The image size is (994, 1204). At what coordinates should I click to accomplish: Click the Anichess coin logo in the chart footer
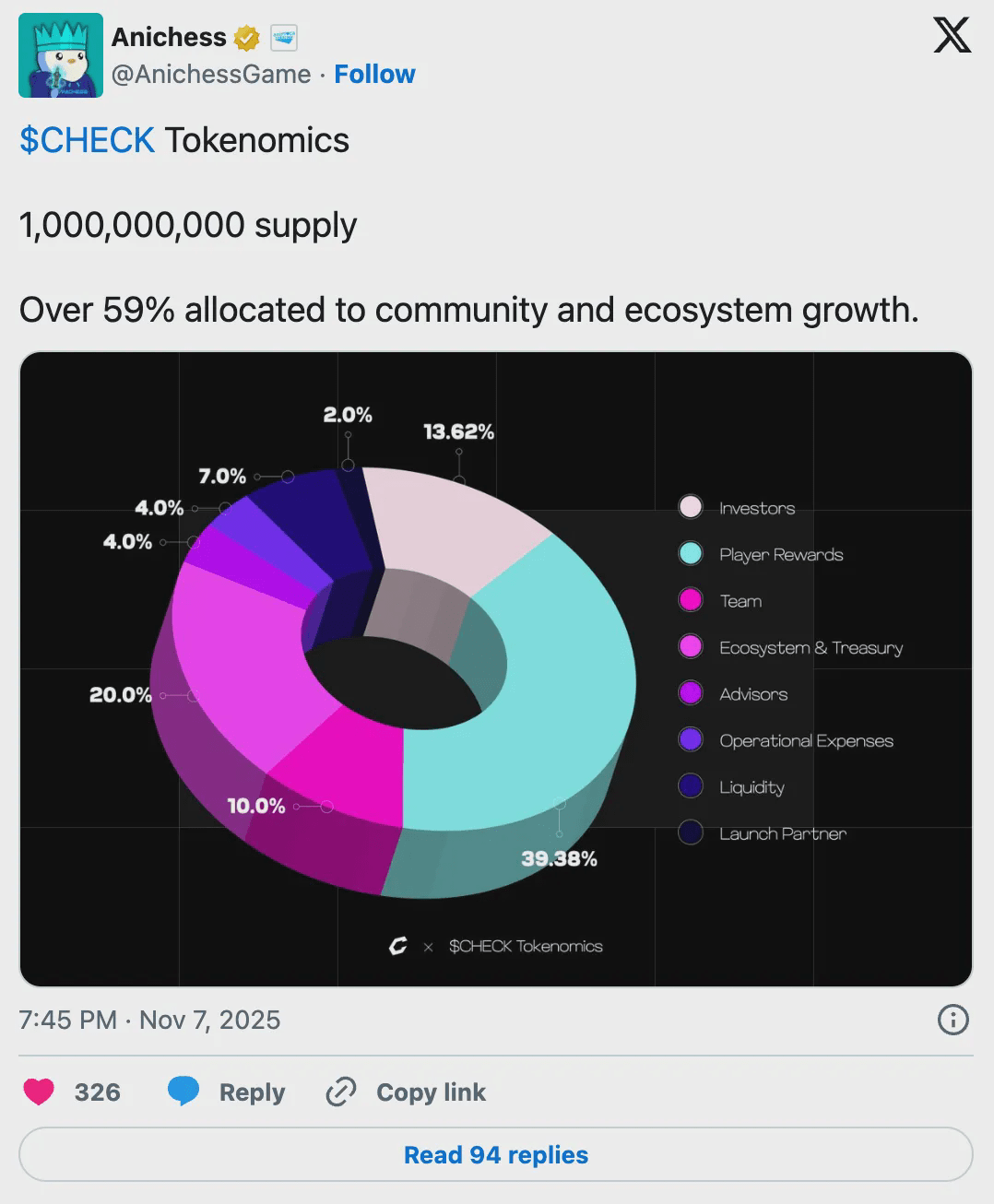397,946
